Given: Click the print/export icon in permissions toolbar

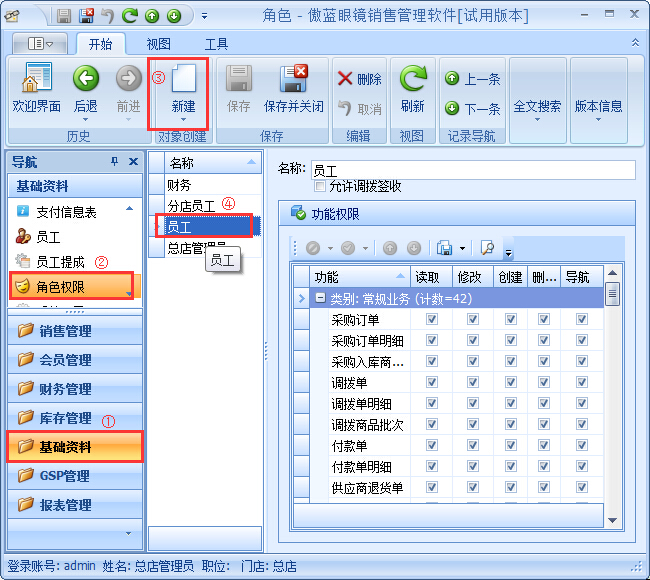Looking at the screenshot, I should pyautogui.click(x=444, y=248).
